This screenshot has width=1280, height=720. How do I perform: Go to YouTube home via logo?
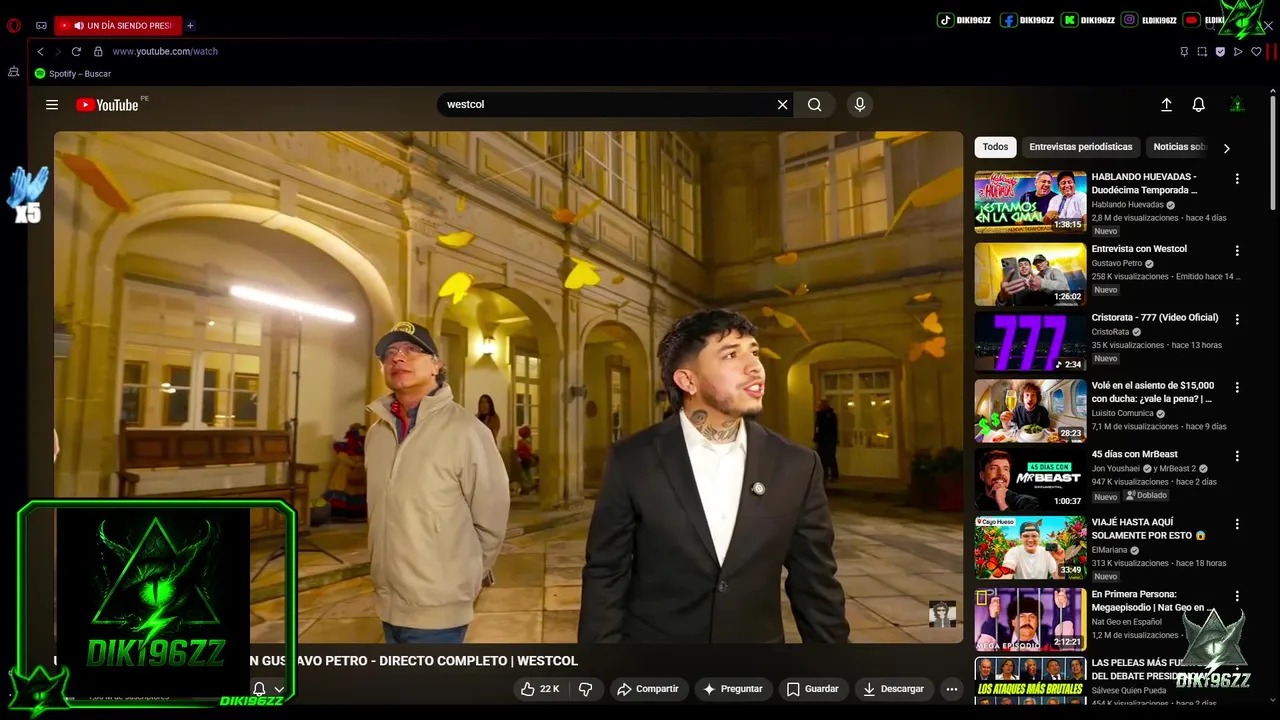tap(107, 105)
